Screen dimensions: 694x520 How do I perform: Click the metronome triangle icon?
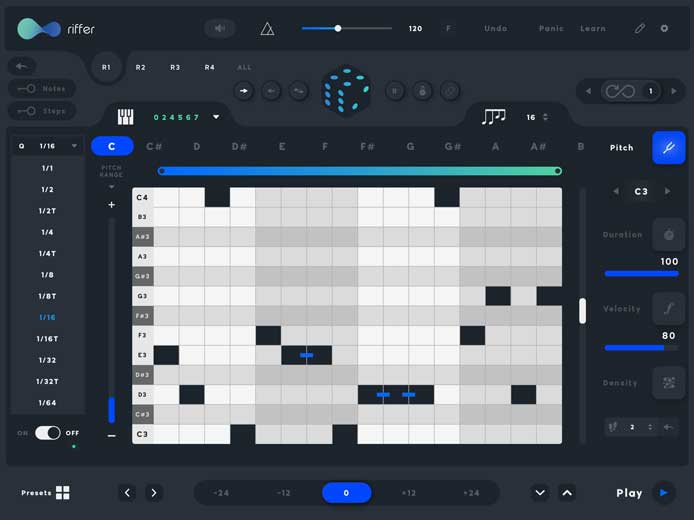coord(267,29)
